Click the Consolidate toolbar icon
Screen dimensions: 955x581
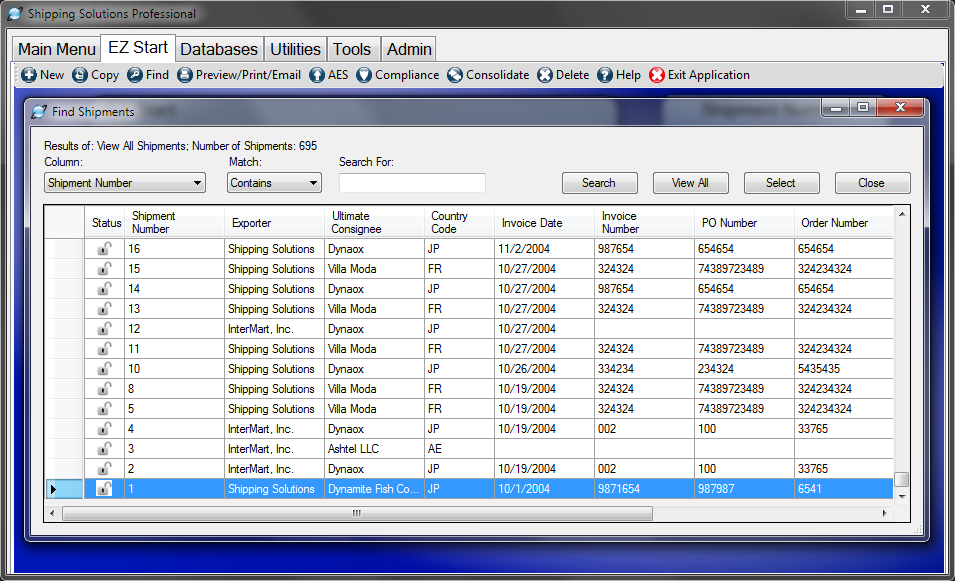pyautogui.click(x=455, y=75)
